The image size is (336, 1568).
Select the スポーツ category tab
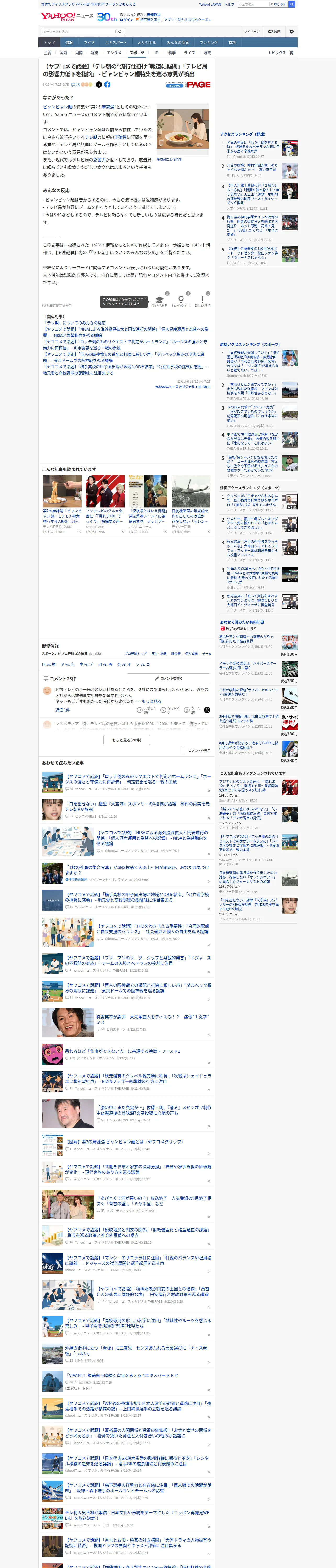pos(137,53)
